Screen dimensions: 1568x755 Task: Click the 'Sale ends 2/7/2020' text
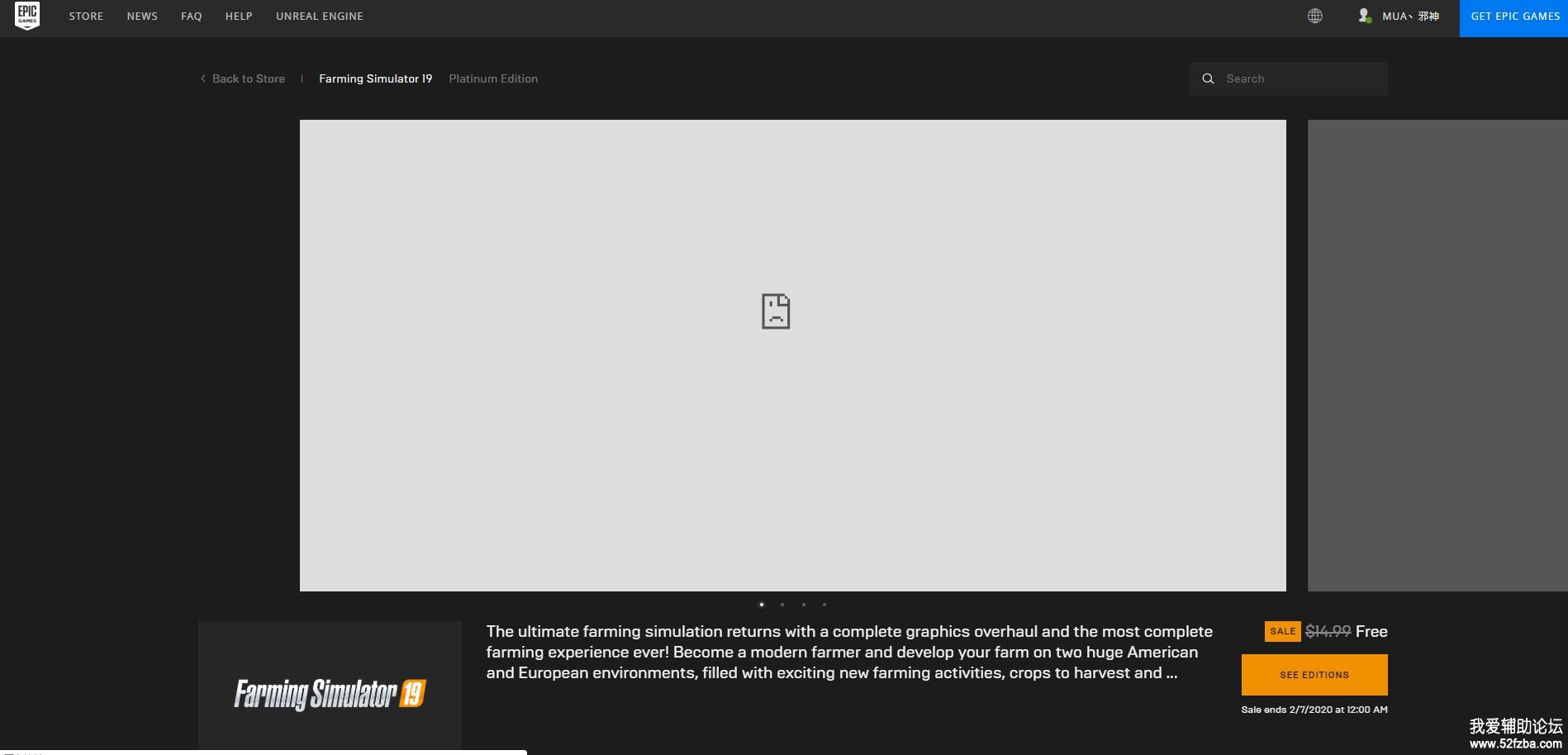click(1314, 710)
